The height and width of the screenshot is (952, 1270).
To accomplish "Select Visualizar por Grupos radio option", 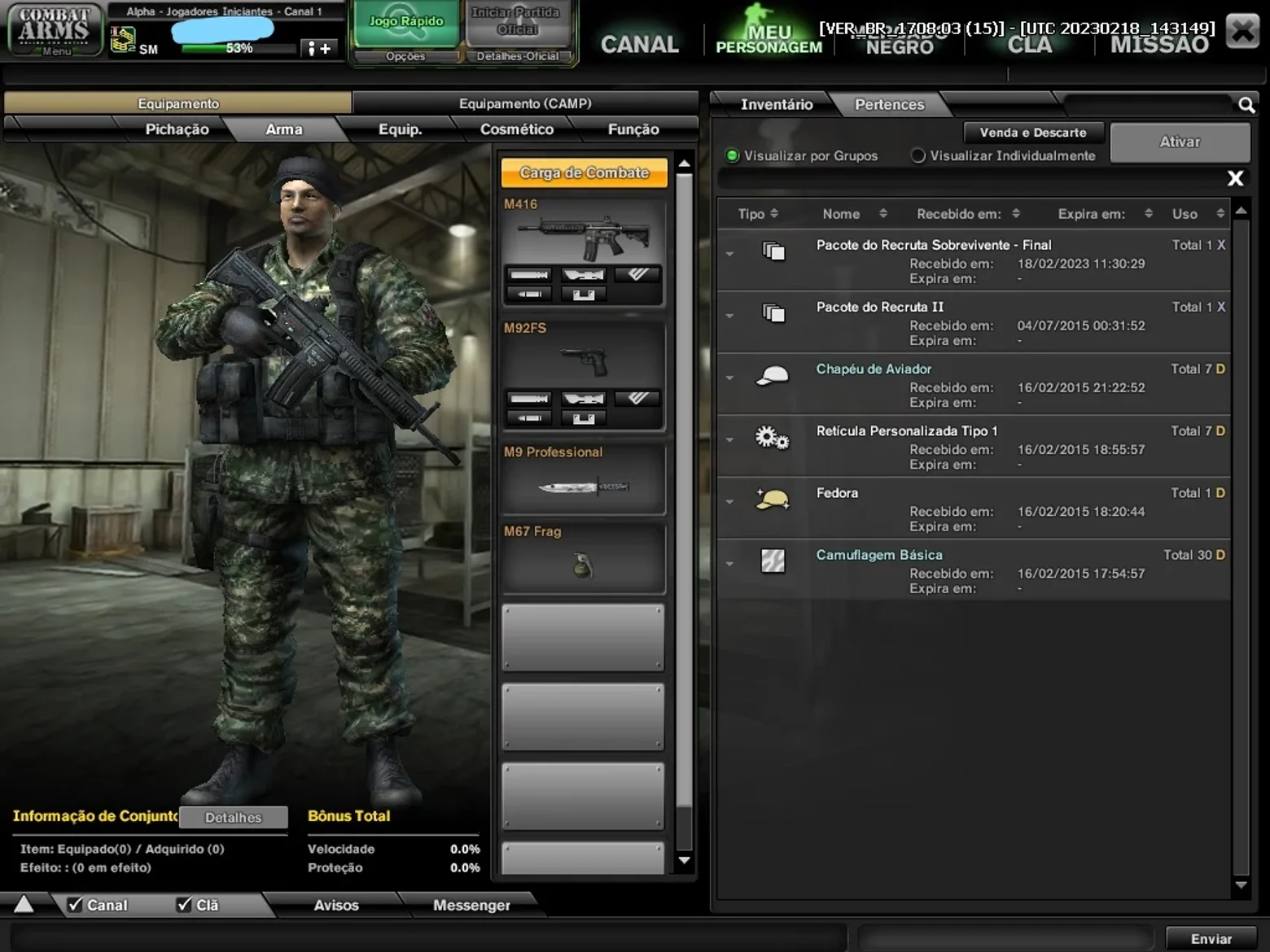I will [733, 155].
